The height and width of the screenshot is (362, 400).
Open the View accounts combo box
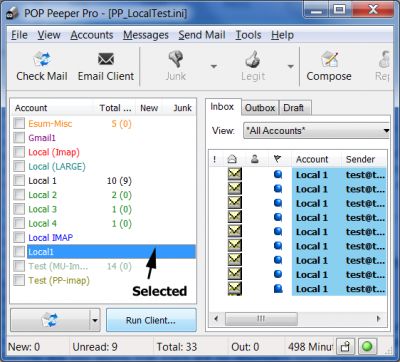point(317,131)
